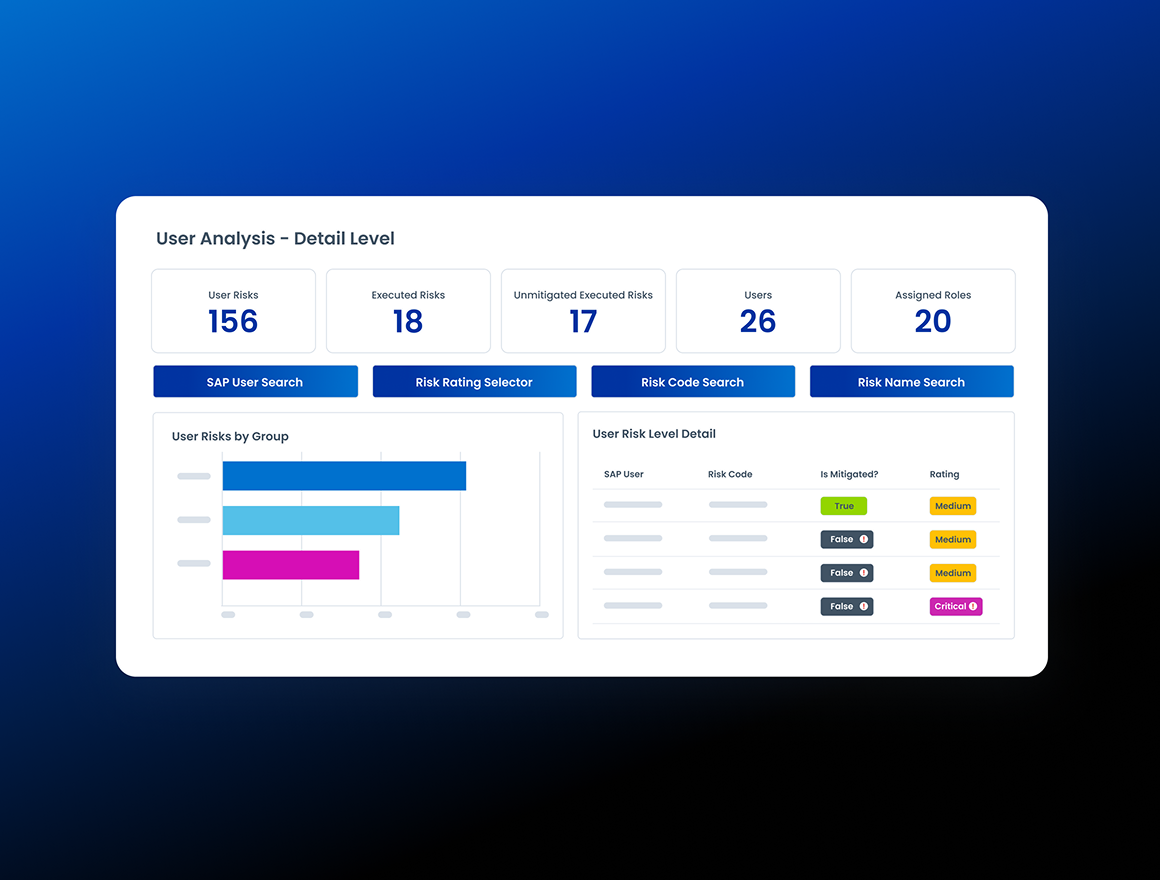Click the Medium badge in the True row

953,506
